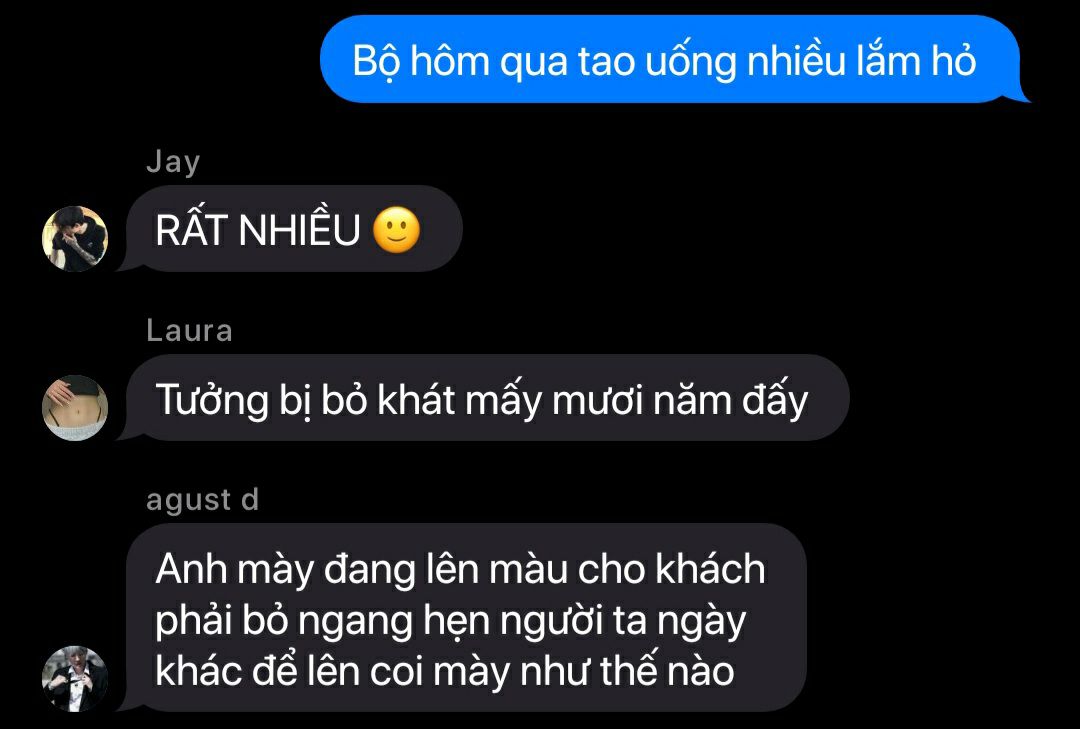Tap Laura's profile picture avatar
The width and height of the screenshot is (1080, 729).
[75, 407]
